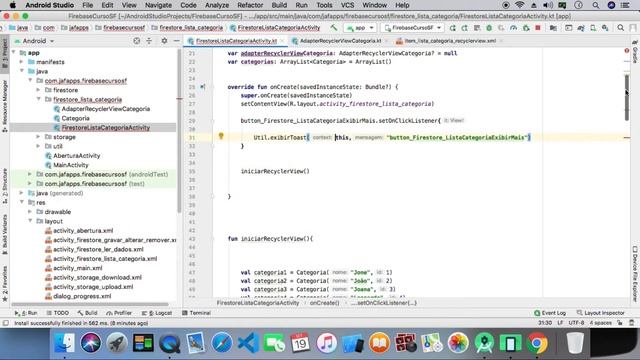Expand the drawable folder arrow
This screenshot has height=360, width=640.
tap(30, 212)
